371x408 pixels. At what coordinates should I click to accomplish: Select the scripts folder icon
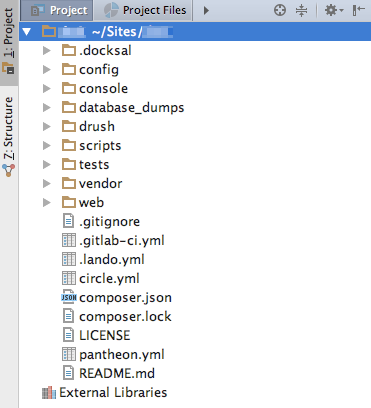[x=69, y=145]
